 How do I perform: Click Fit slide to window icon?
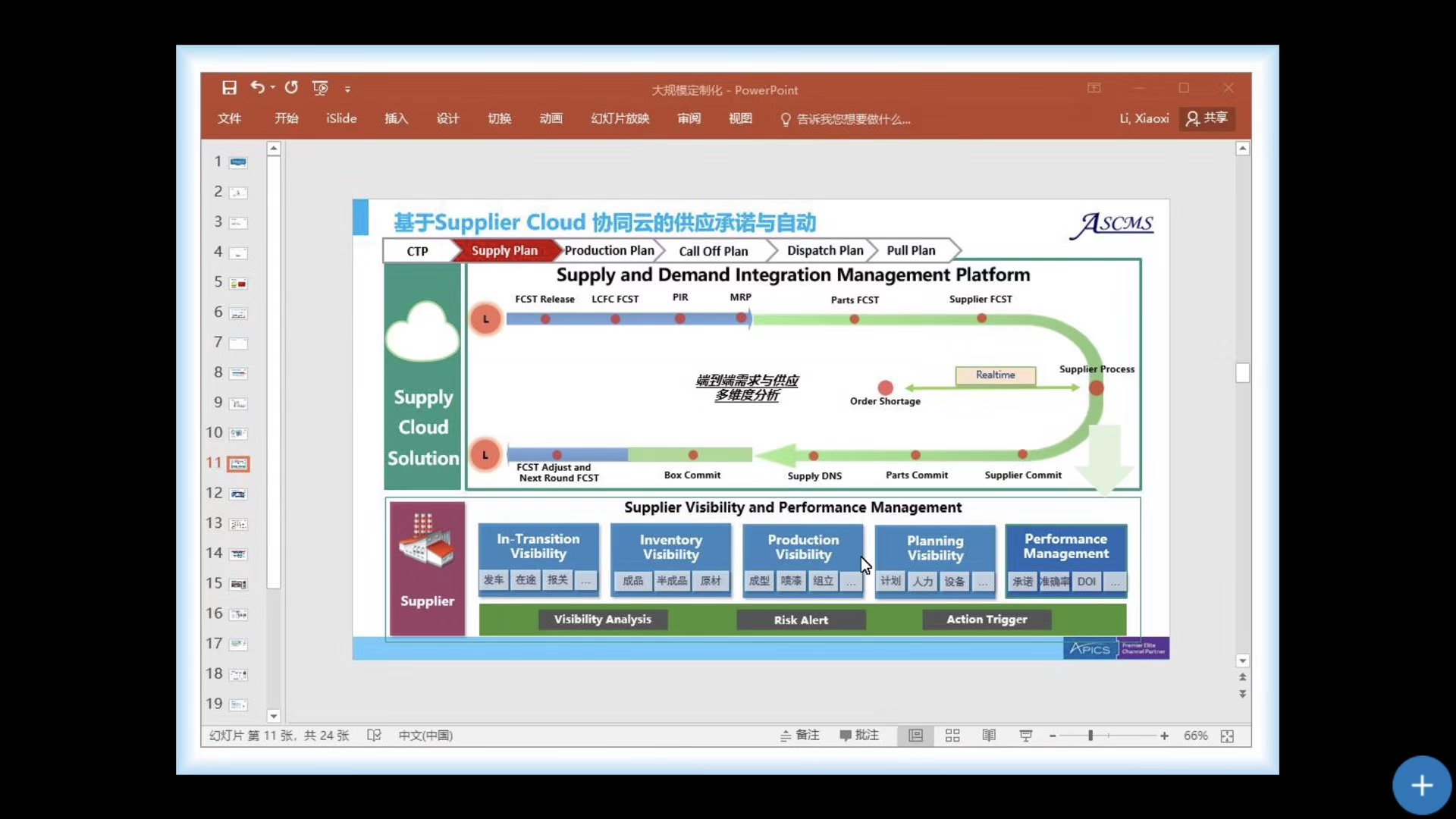[1227, 736]
